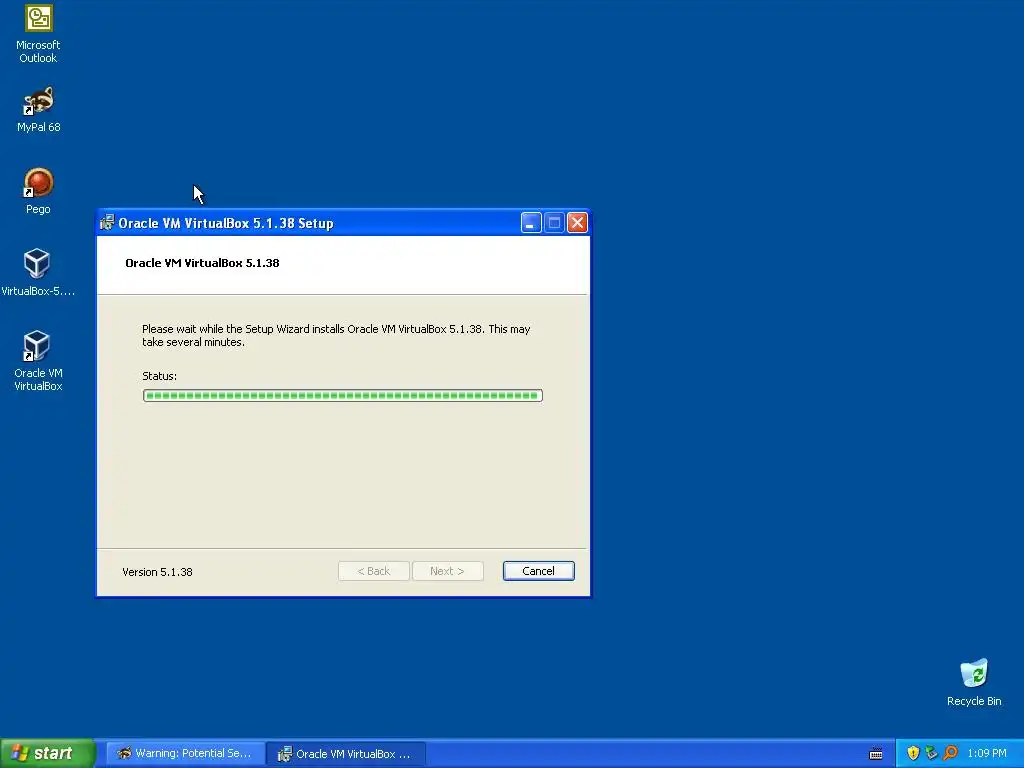This screenshot has width=1024, height=768.
Task: Click the installer icon in setup title bar
Action: (x=107, y=223)
